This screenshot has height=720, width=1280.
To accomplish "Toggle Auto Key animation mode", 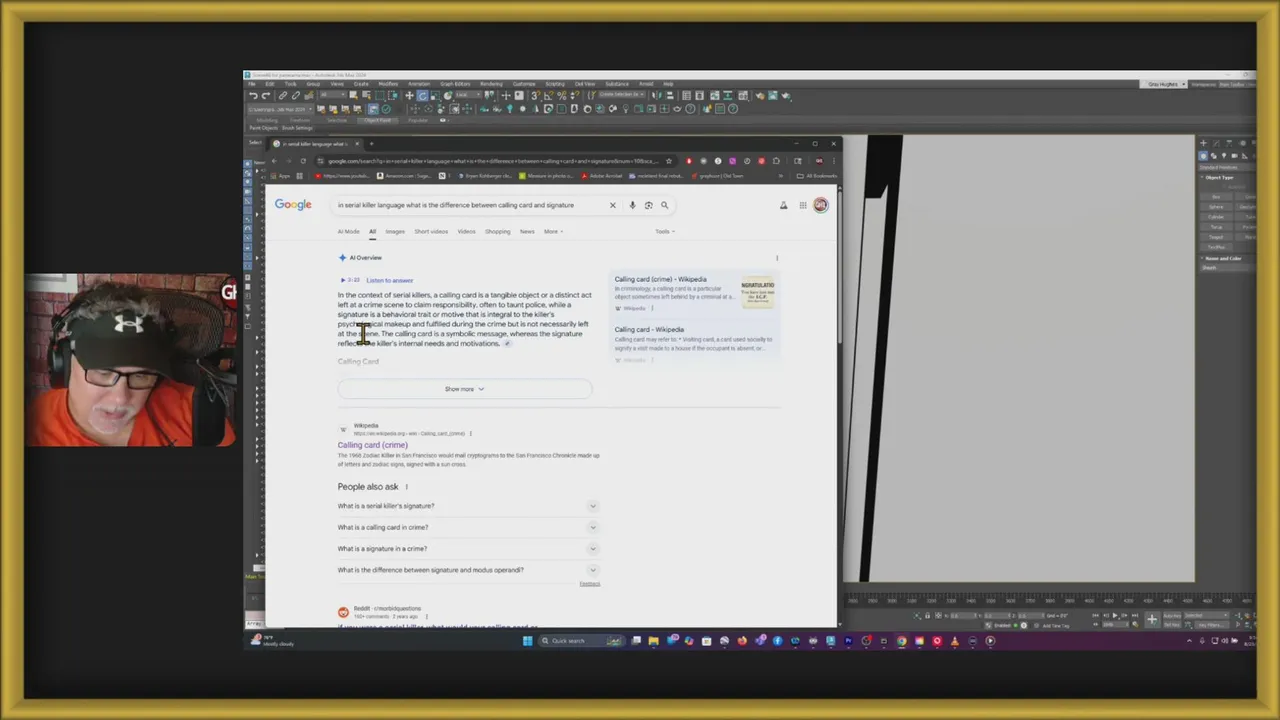I will [x=1172, y=615].
